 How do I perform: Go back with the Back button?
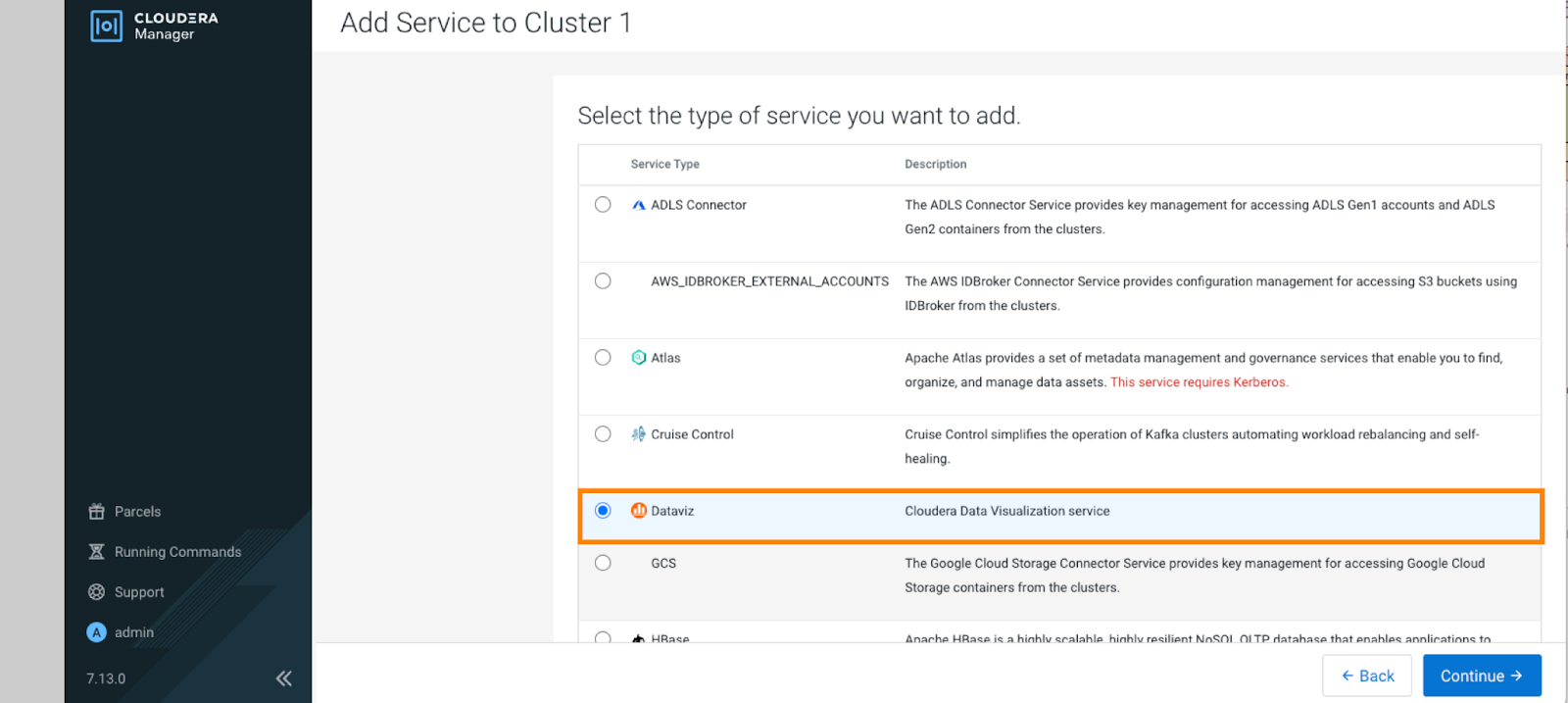click(x=1367, y=676)
